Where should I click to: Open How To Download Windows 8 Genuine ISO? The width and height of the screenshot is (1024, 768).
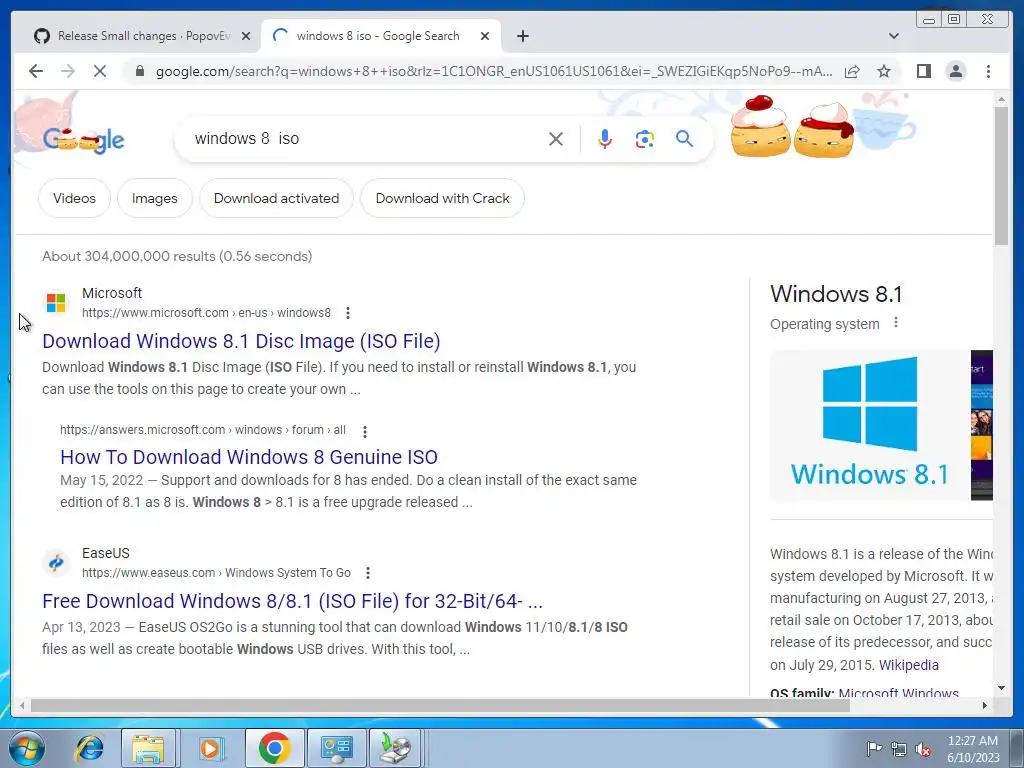(249, 456)
